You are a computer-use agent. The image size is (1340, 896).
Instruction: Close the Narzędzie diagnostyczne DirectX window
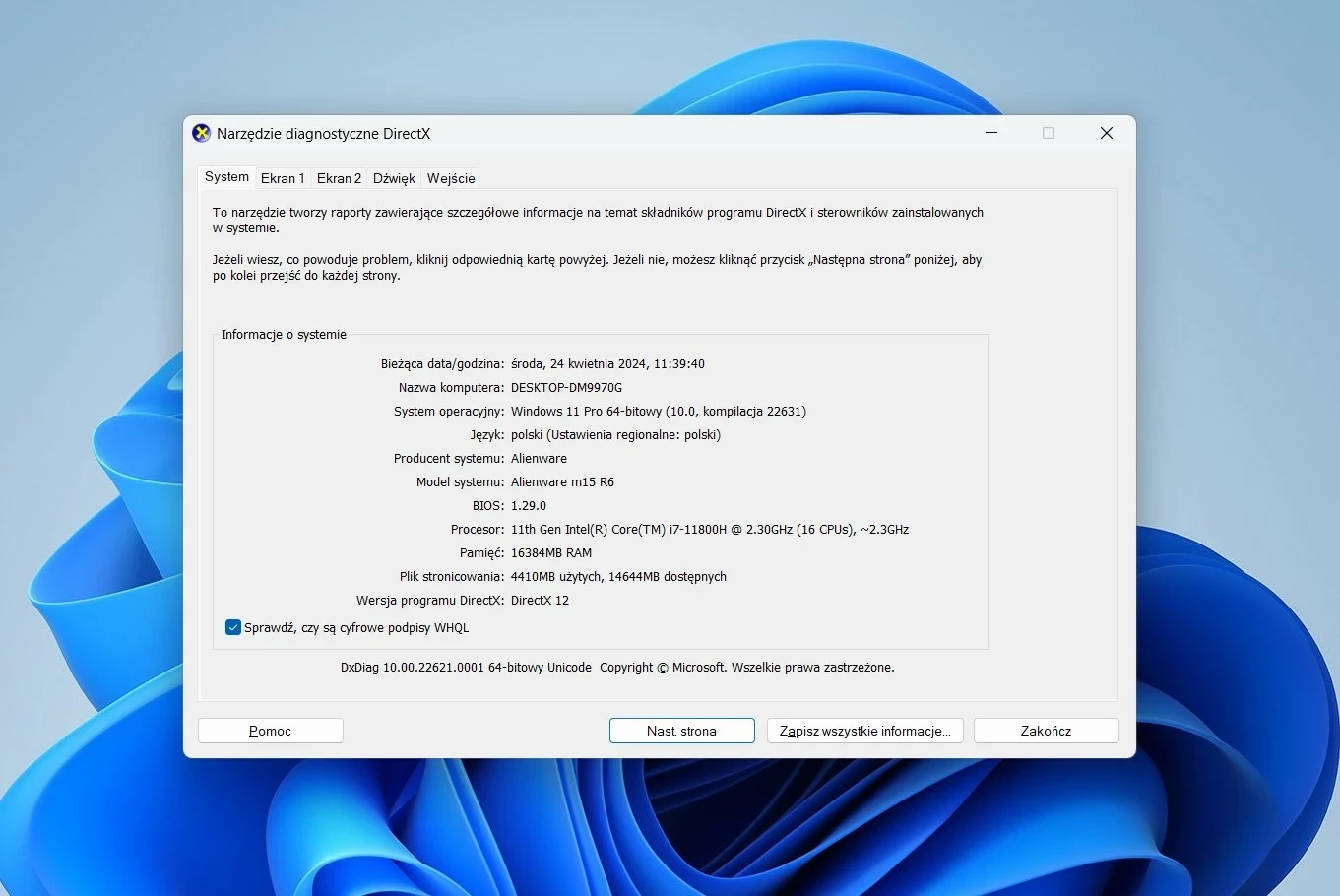click(1106, 133)
